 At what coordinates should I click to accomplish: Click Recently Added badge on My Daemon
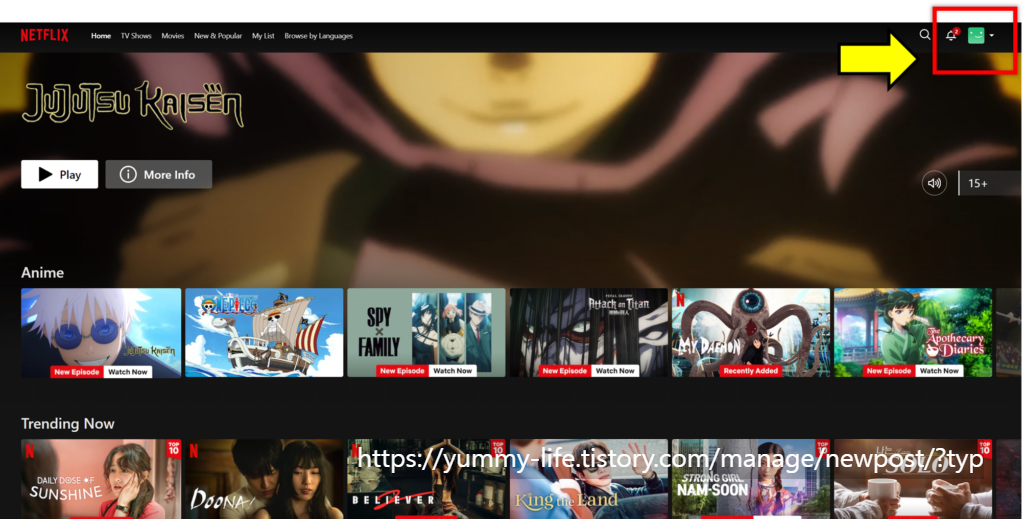tap(751, 371)
